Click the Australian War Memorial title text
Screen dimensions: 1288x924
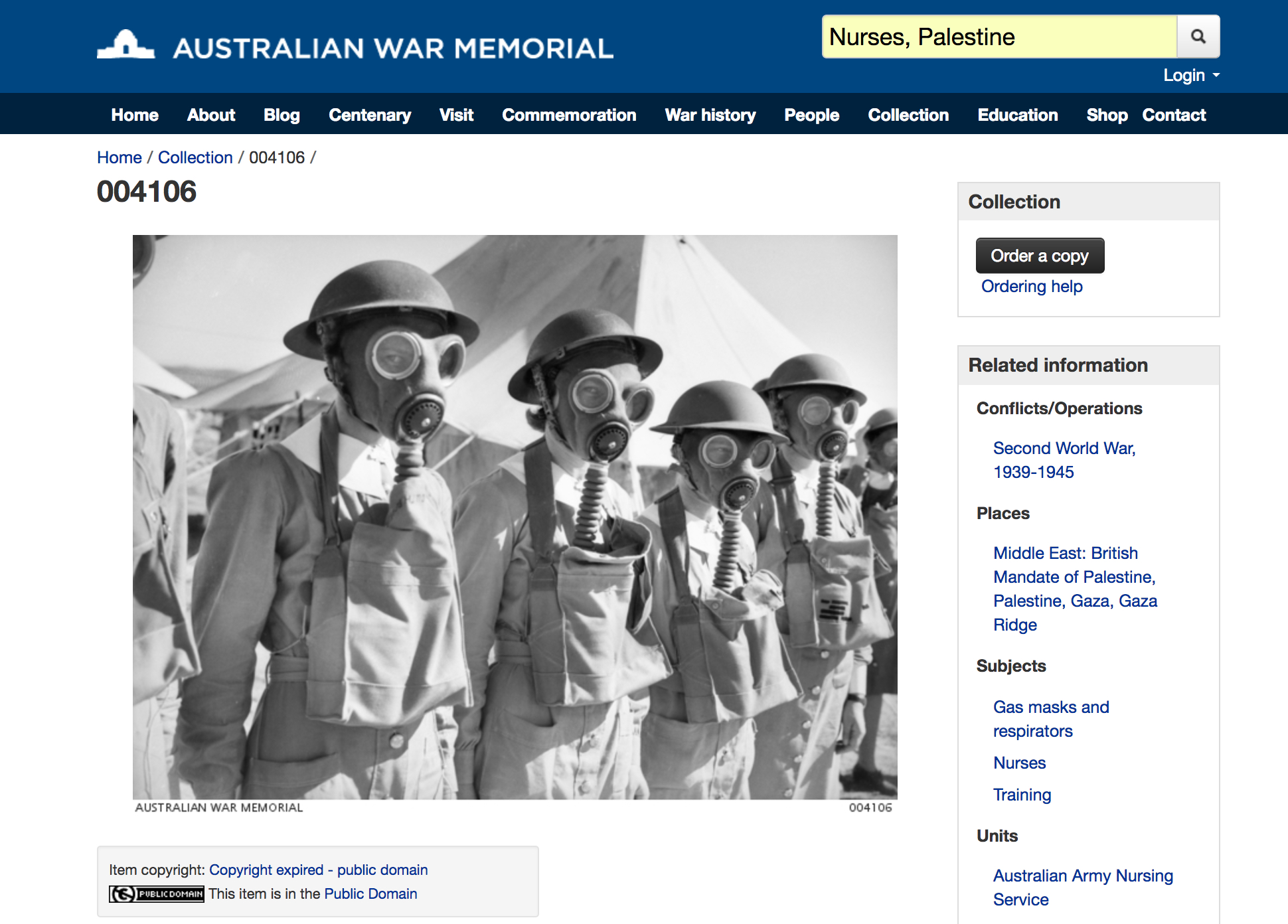pyautogui.click(x=393, y=48)
